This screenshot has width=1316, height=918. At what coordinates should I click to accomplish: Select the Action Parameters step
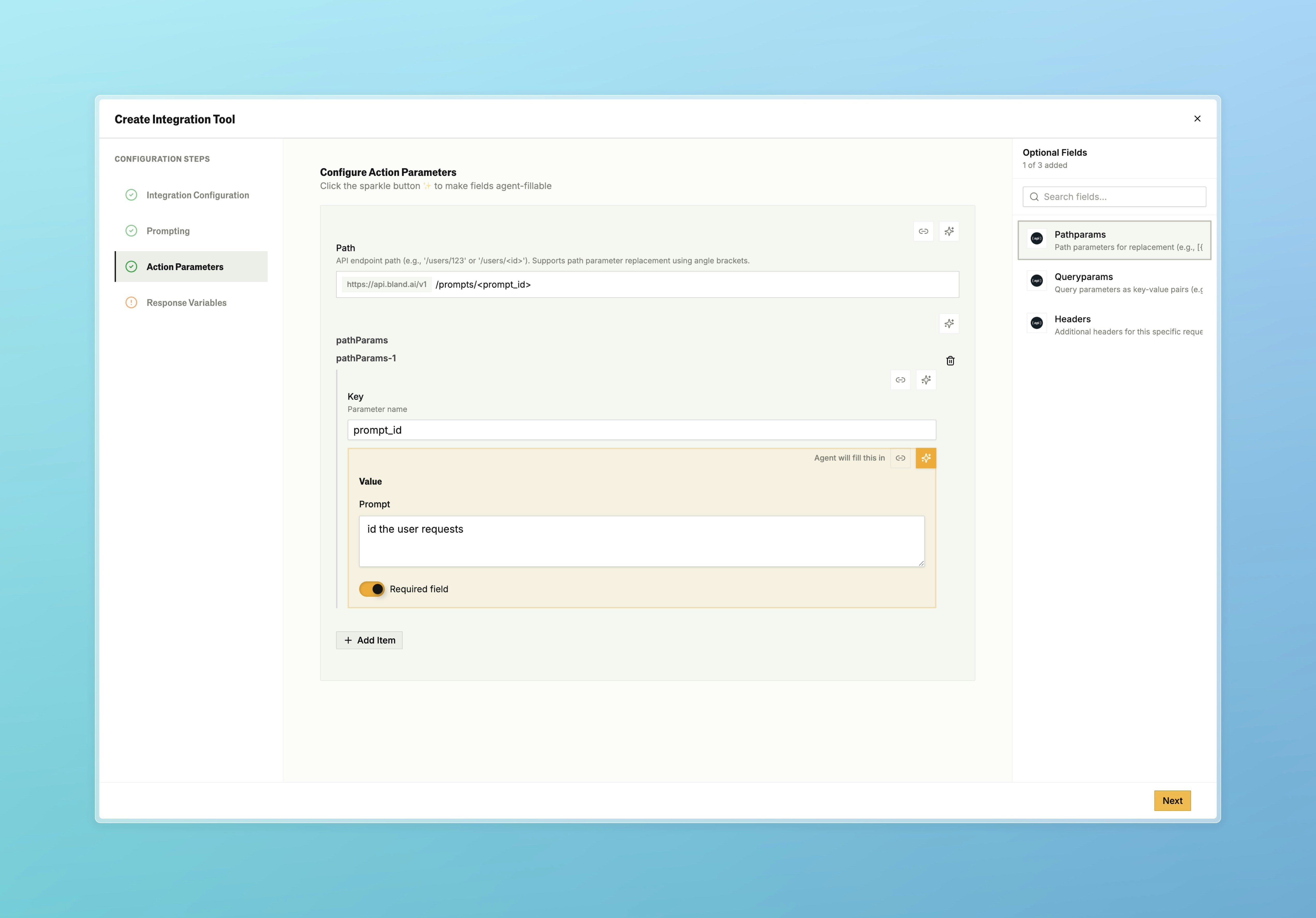point(185,266)
